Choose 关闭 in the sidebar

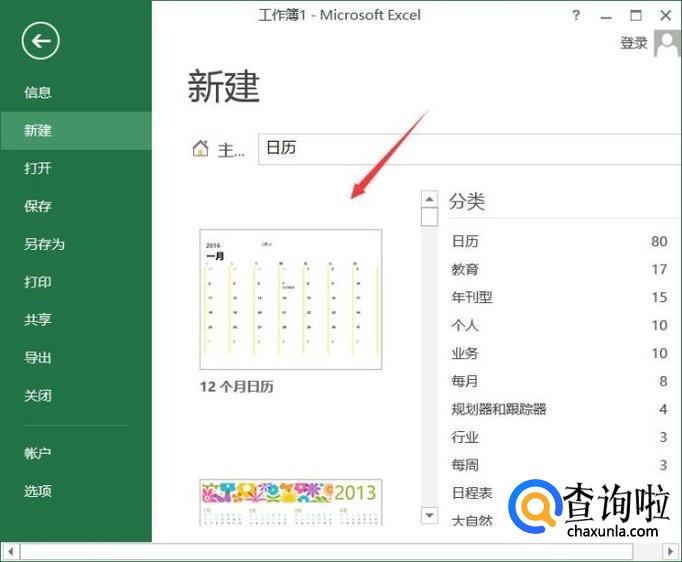[38, 395]
